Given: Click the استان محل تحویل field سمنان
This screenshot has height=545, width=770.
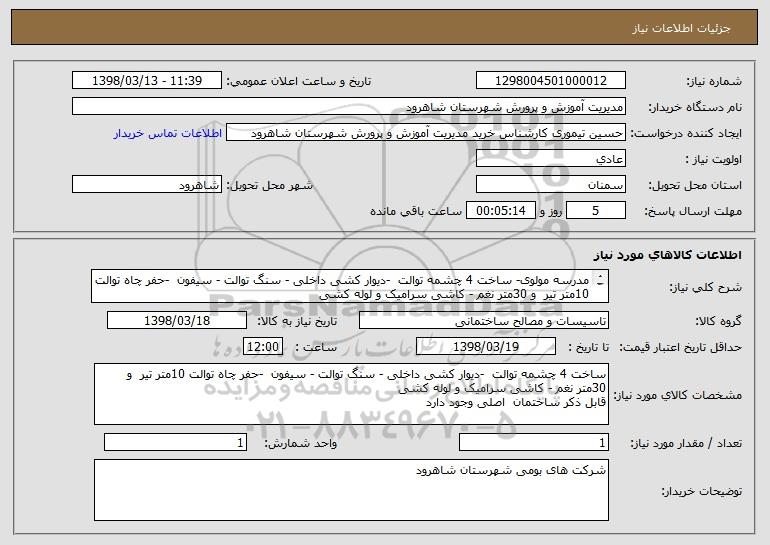Looking at the screenshot, I should (550, 185).
